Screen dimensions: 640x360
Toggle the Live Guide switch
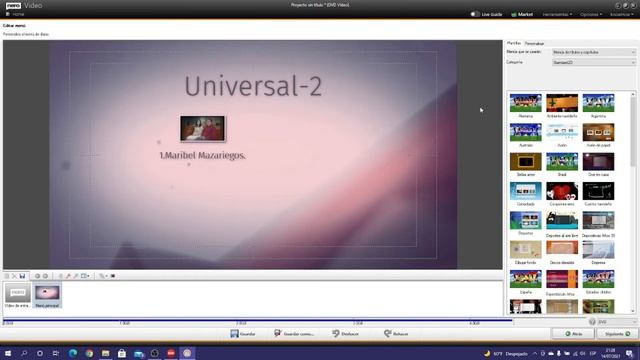[475, 14]
